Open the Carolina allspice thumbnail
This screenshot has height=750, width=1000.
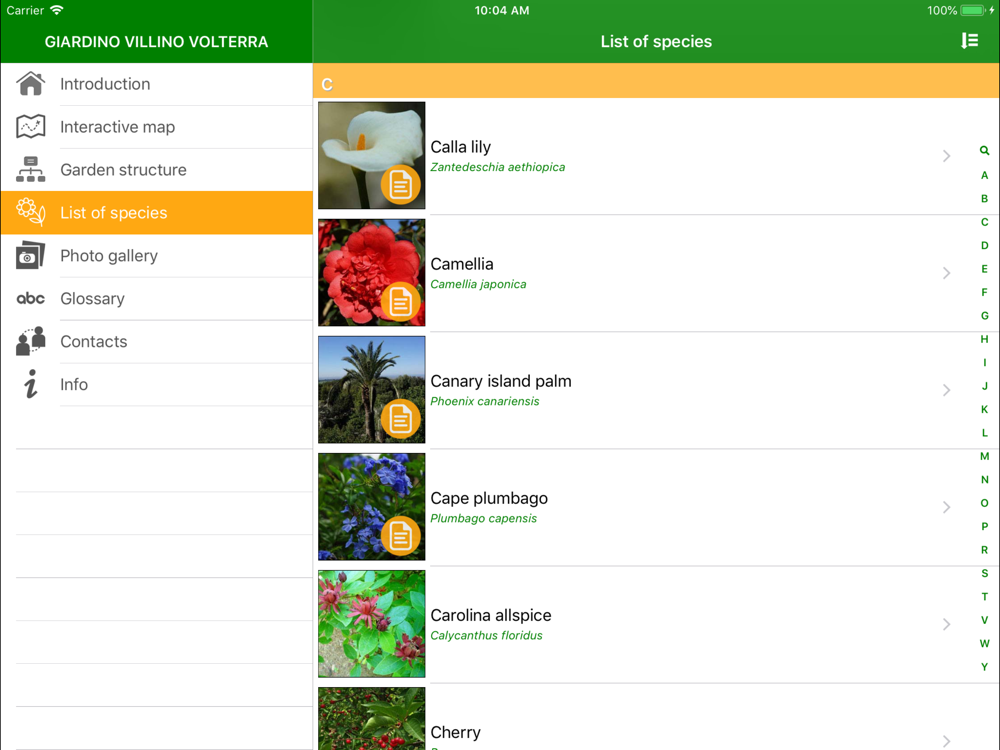coord(372,623)
